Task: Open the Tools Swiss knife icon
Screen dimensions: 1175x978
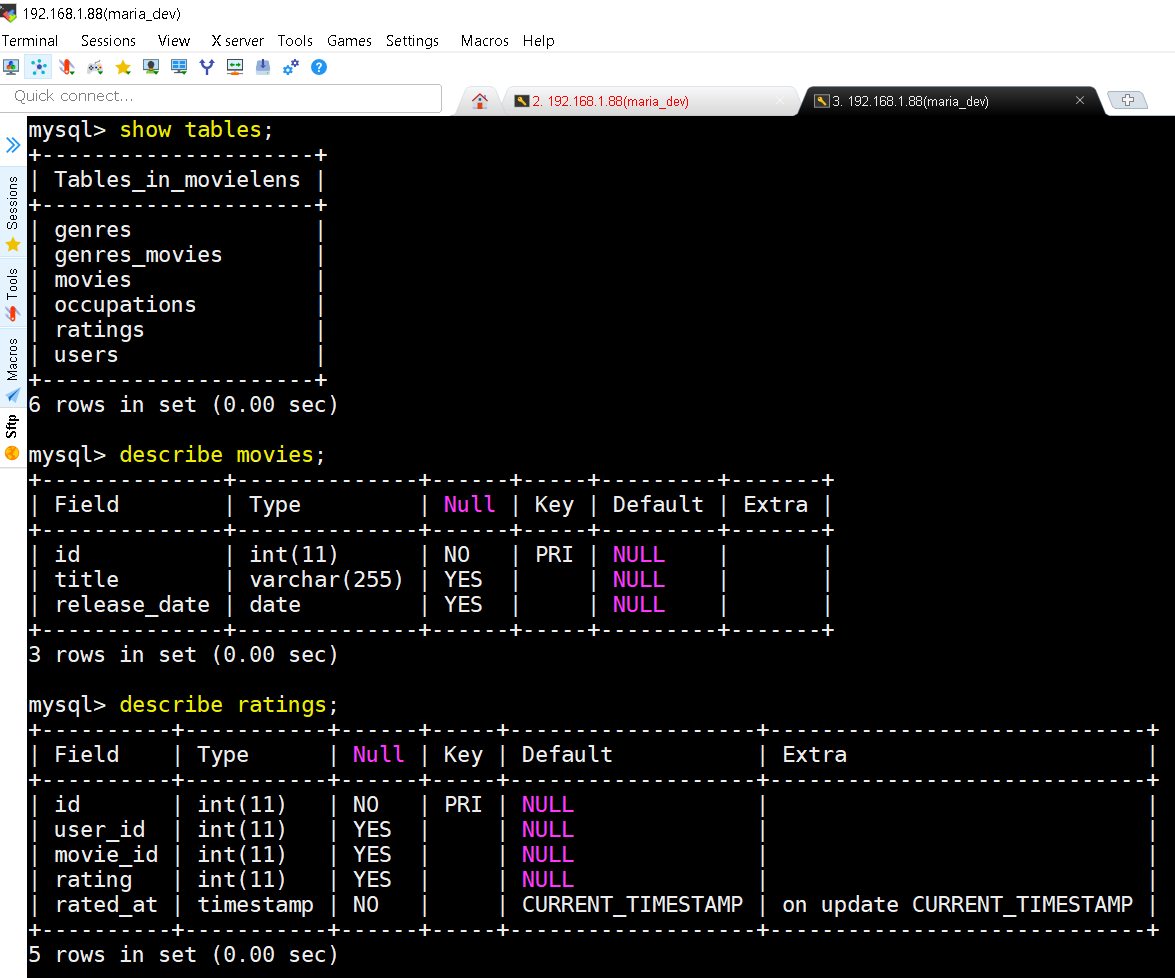Action: [67, 67]
